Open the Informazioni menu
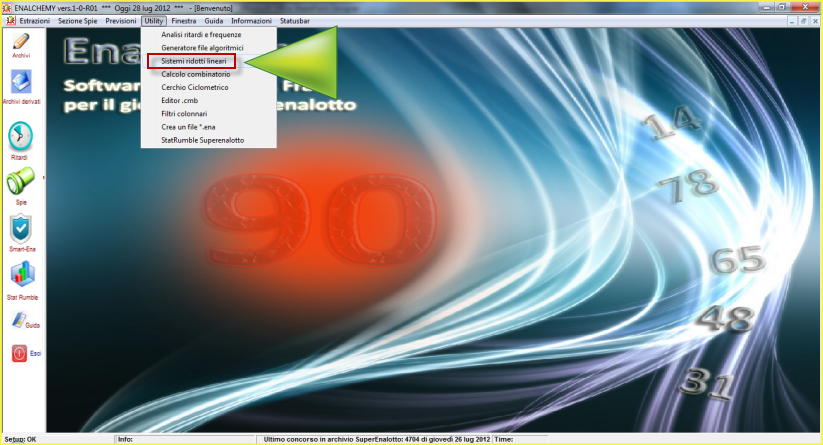This screenshot has width=823, height=445. click(x=251, y=21)
